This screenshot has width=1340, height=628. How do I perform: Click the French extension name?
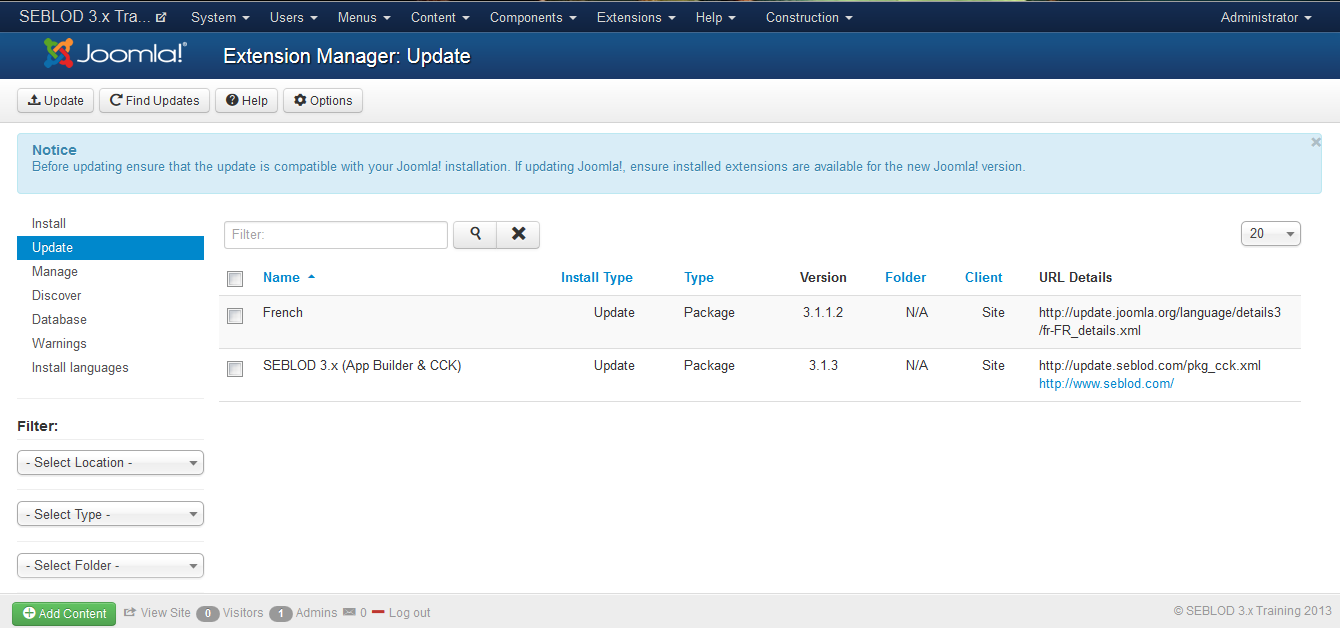(283, 312)
